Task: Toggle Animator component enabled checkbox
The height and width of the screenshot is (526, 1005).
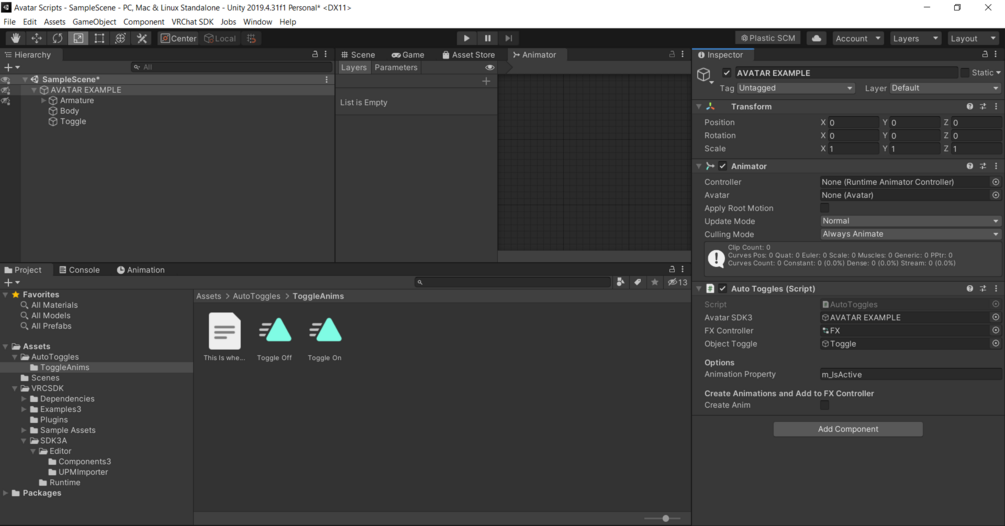Action: pos(722,167)
